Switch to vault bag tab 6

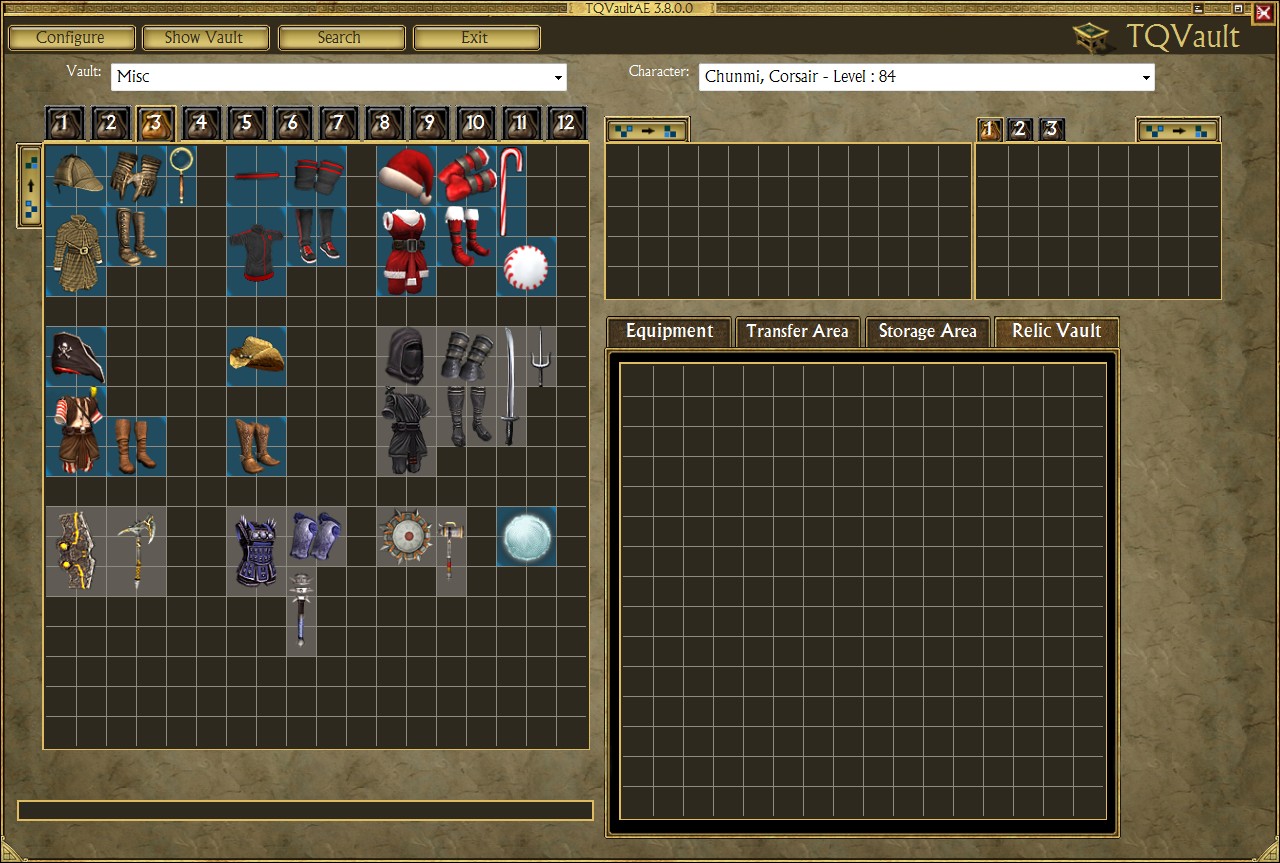tap(293, 124)
